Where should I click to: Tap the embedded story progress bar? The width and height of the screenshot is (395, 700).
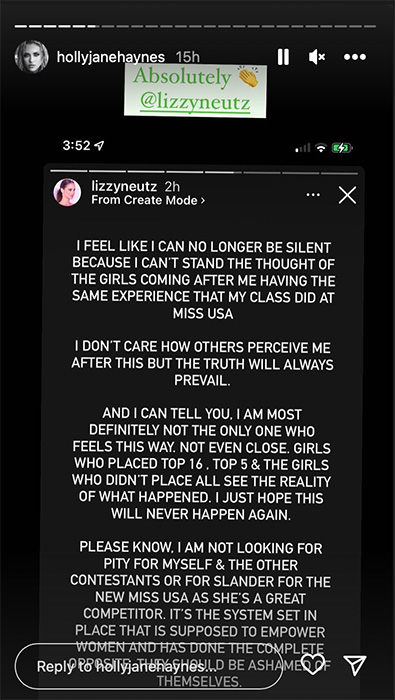click(204, 171)
